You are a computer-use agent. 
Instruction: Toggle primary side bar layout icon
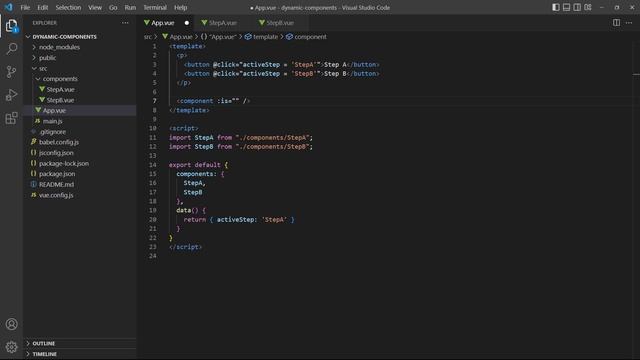556,7
